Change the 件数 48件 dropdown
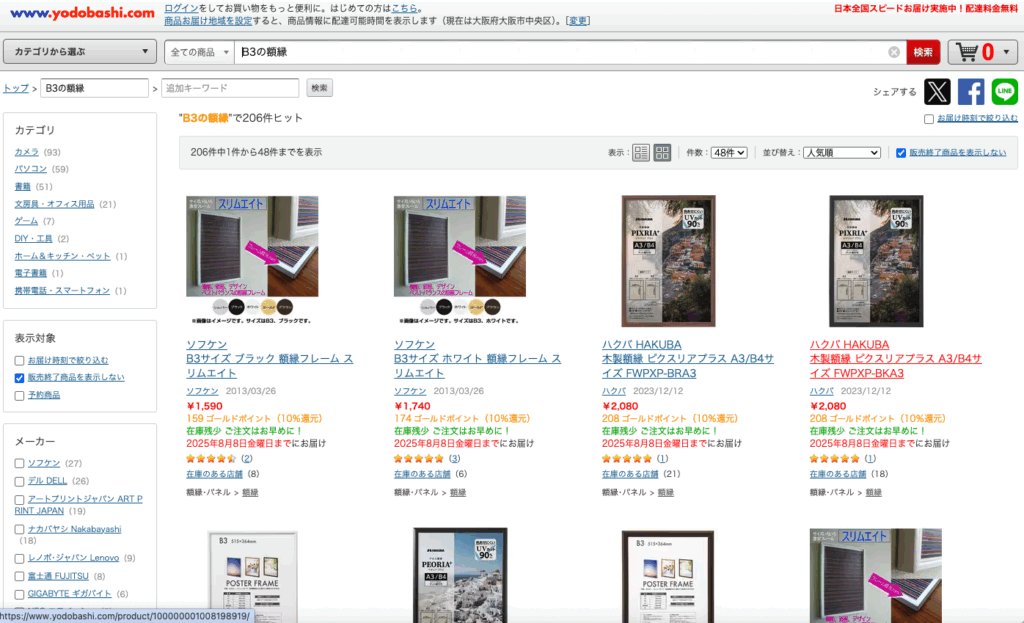The height and width of the screenshot is (623, 1024). [x=729, y=153]
